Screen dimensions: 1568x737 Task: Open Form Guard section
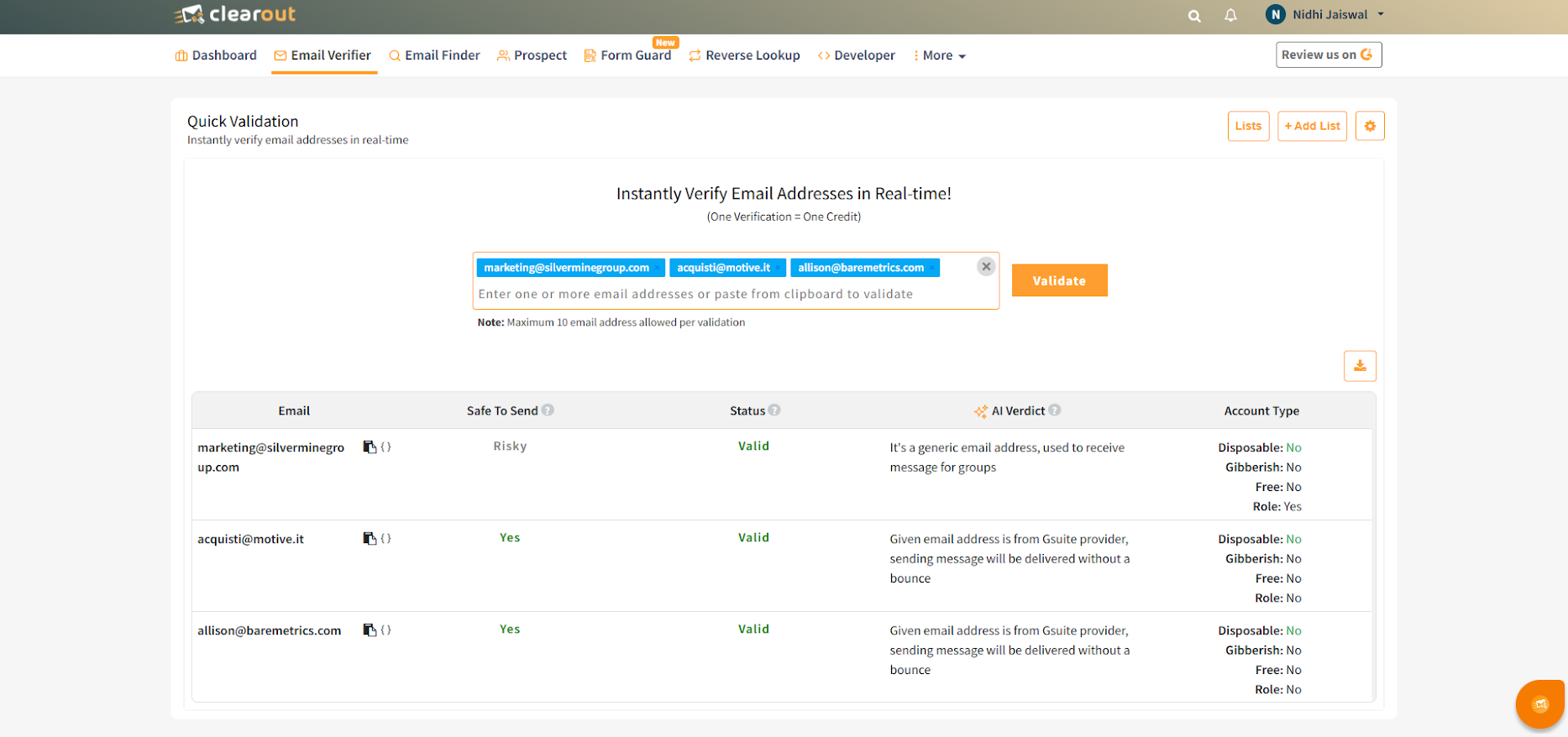pos(627,55)
